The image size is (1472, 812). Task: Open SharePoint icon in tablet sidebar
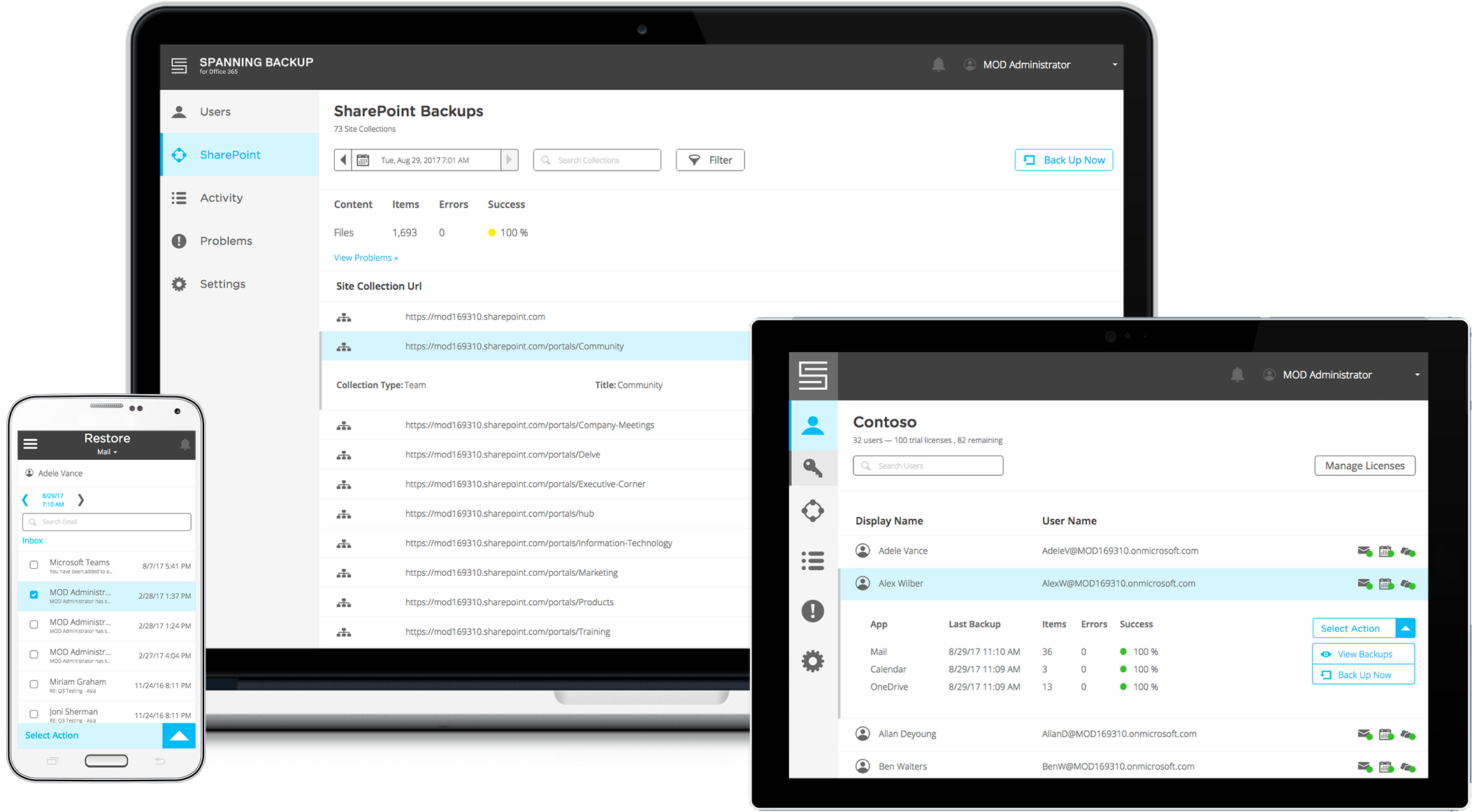[812, 511]
